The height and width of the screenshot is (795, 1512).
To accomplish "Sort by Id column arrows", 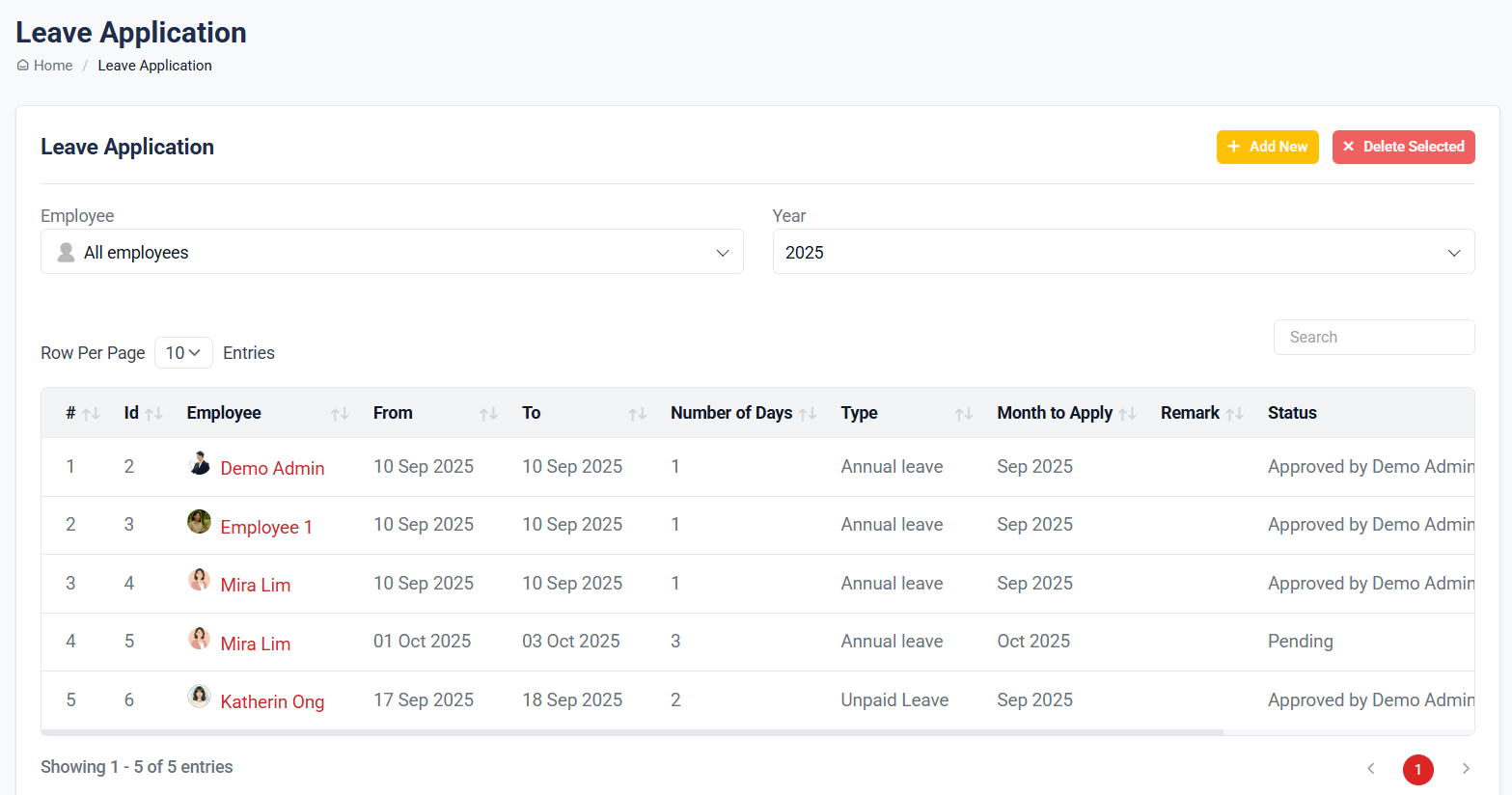I will (153, 414).
